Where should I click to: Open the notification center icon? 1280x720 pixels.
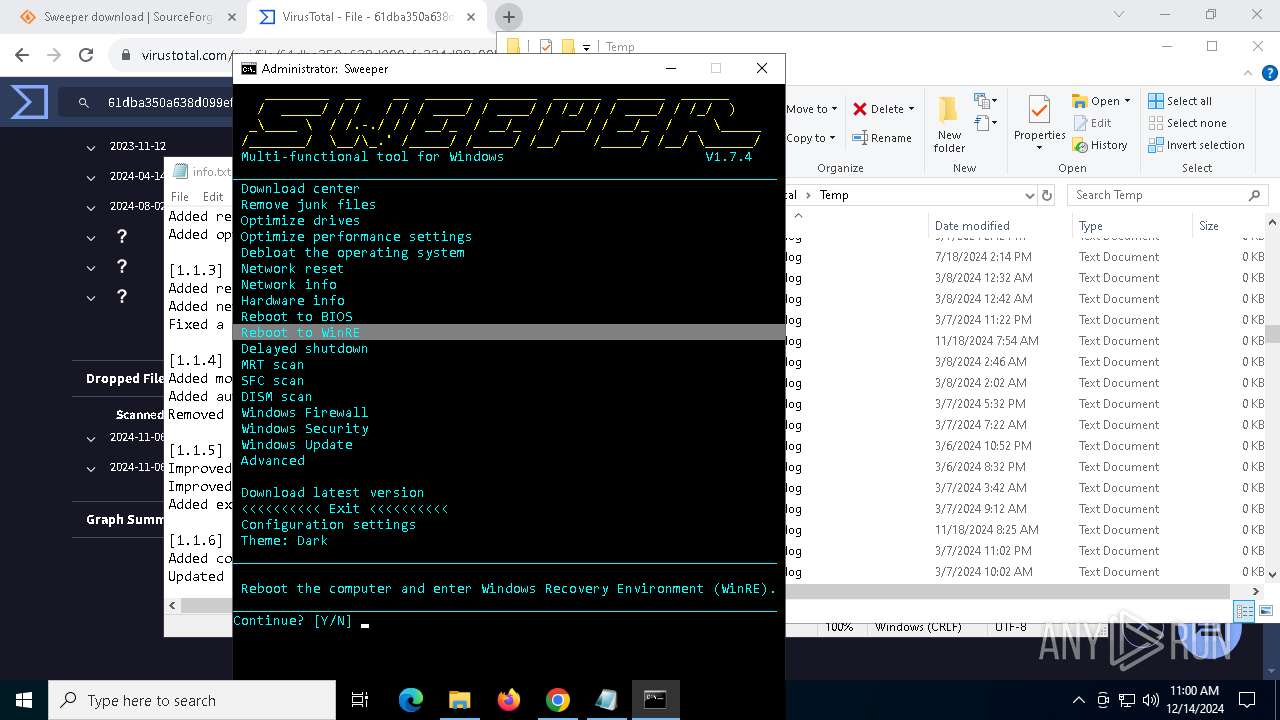point(1247,700)
